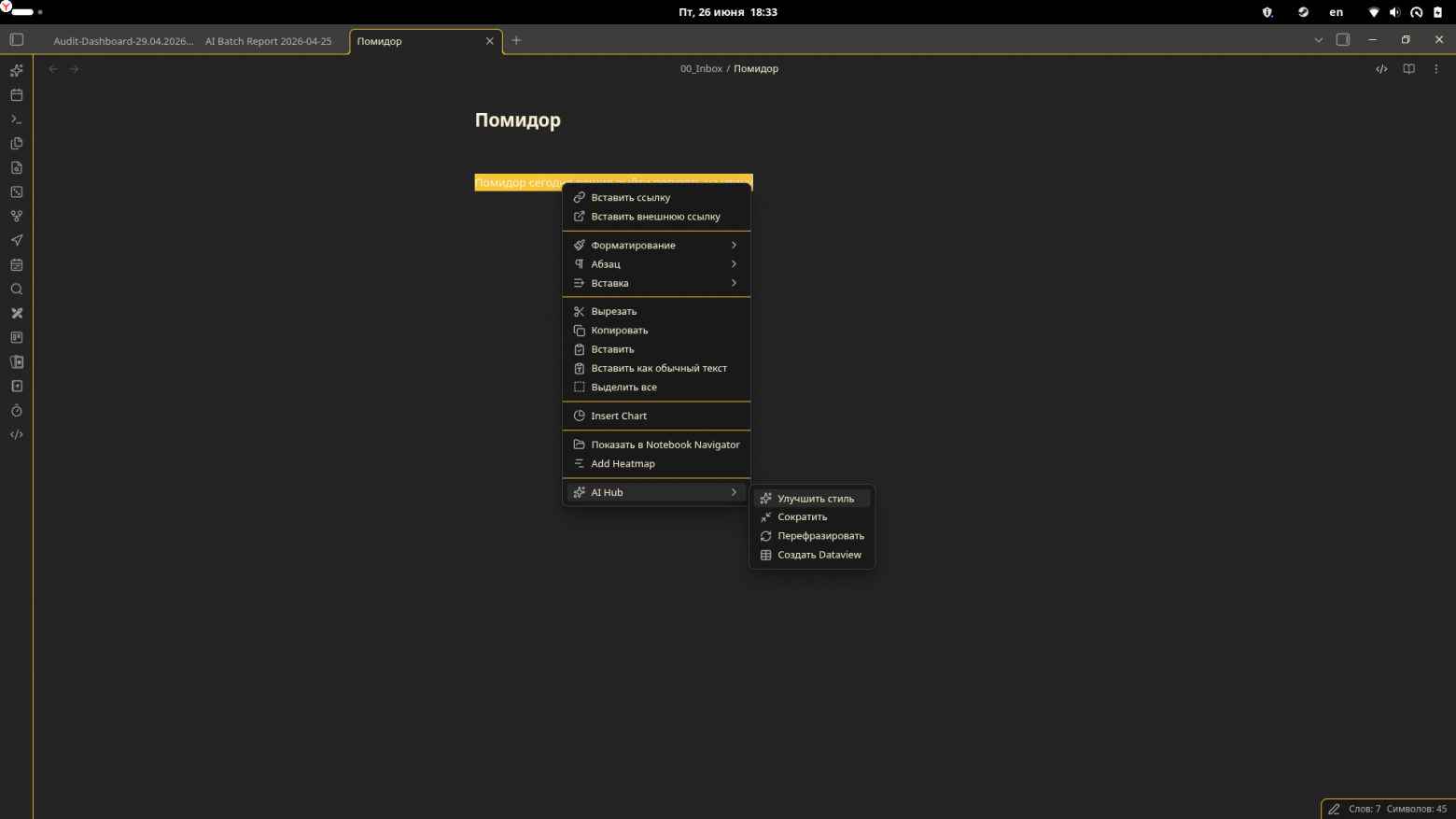Click the Символов: 45 character count
The height and width of the screenshot is (819, 1456).
(x=1417, y=810)
